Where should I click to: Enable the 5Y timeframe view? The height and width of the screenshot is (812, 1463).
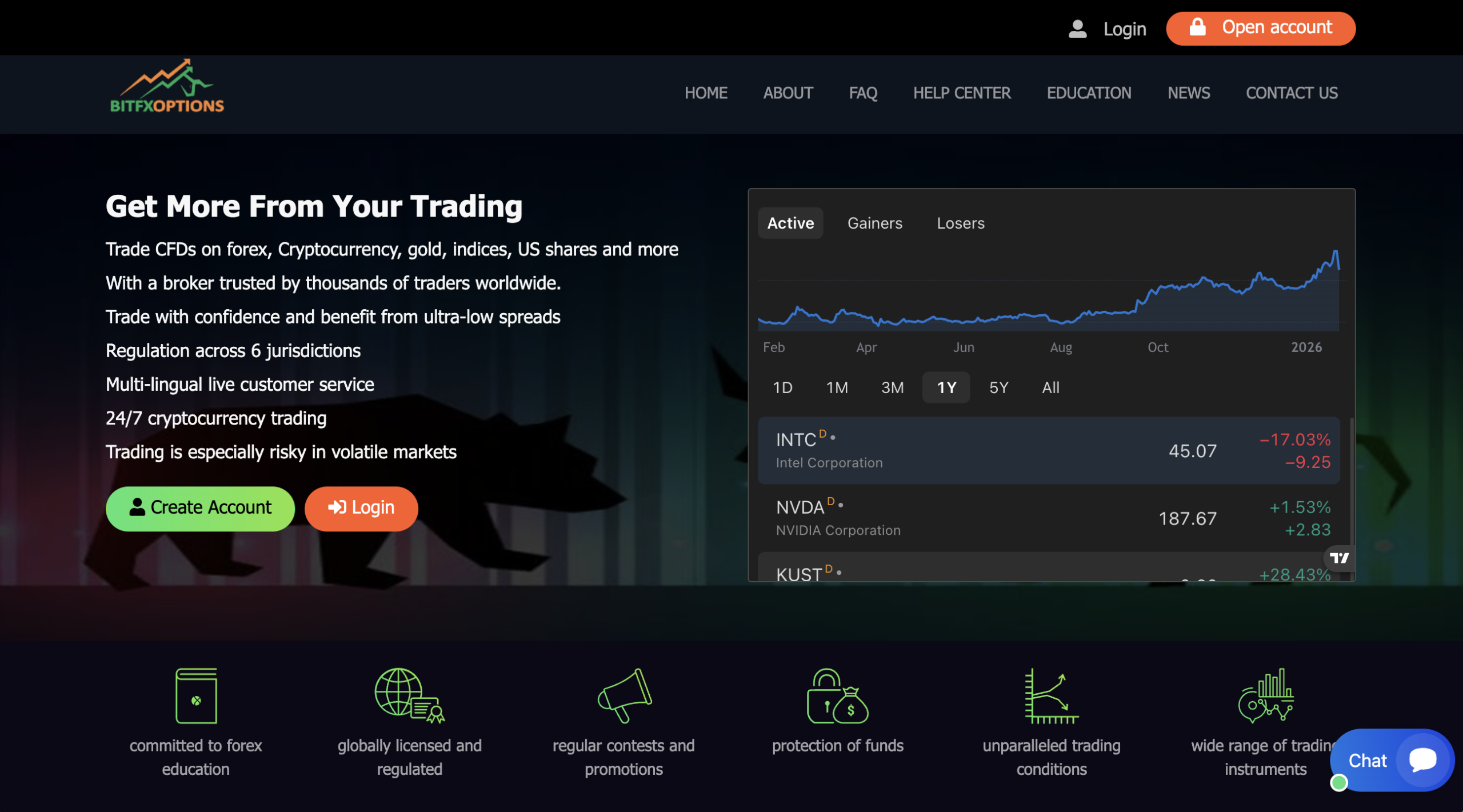tap(998, 387)
